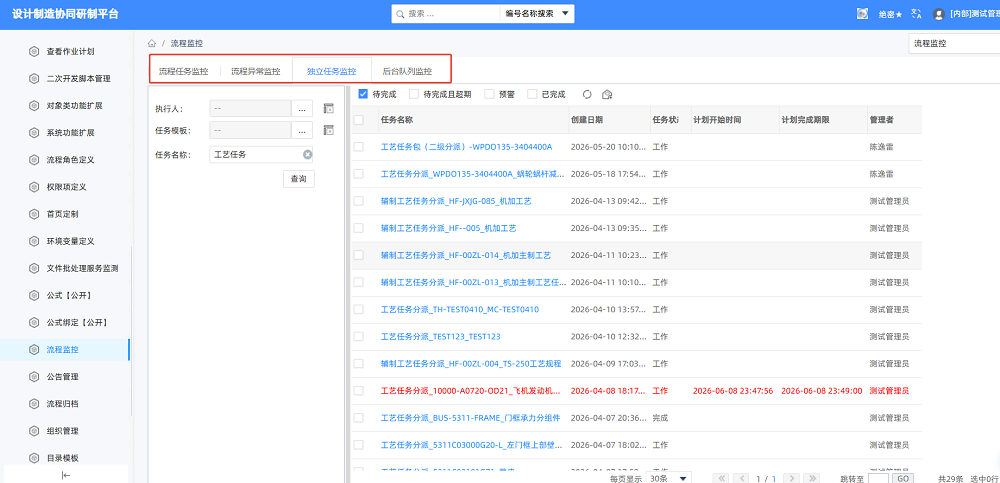Click the clear icon beside 任务模板 field
The image size is (1000, 483).
click(328, 130)
